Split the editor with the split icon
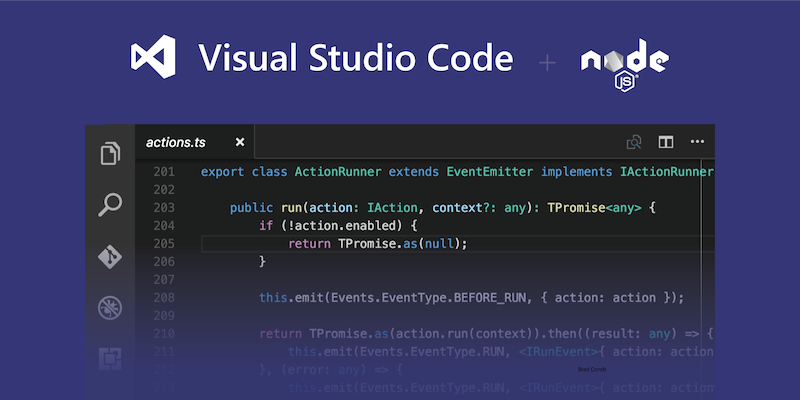Viewport: 800px width, 400px height. point(666,142)
